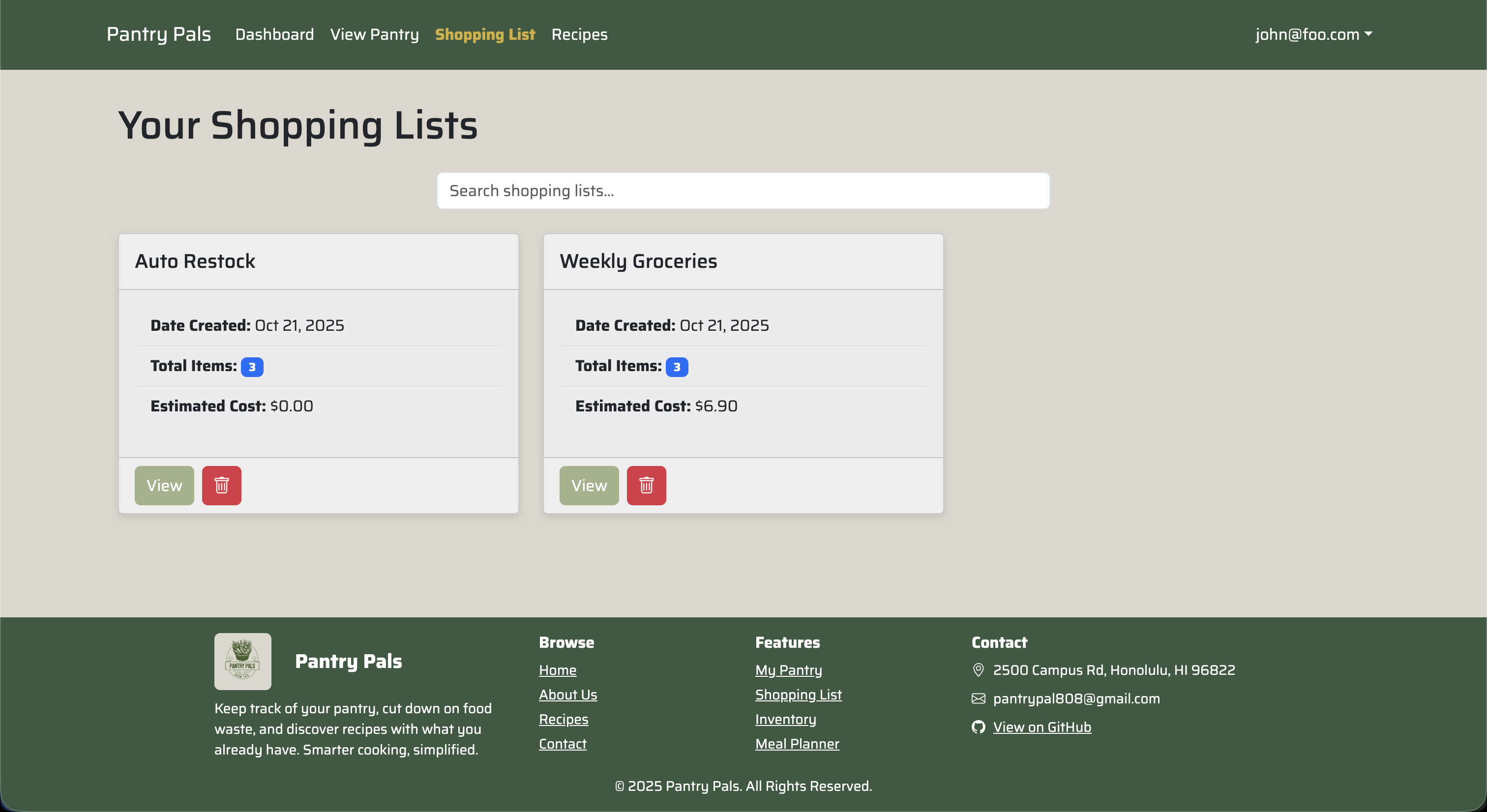Select the Recipes navigation item

tap(579, 34)
